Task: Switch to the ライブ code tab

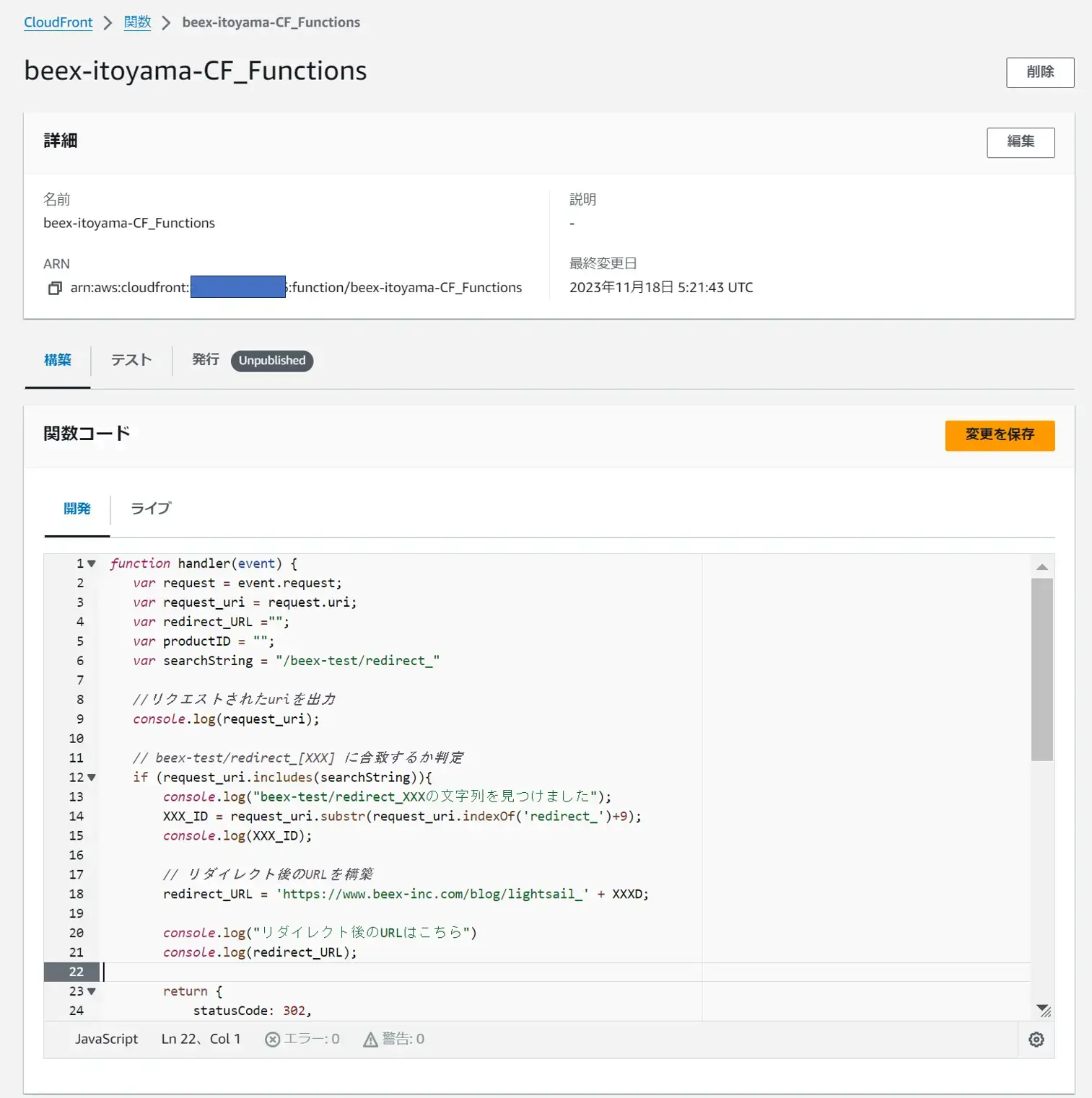Action: tap(151, 509)
